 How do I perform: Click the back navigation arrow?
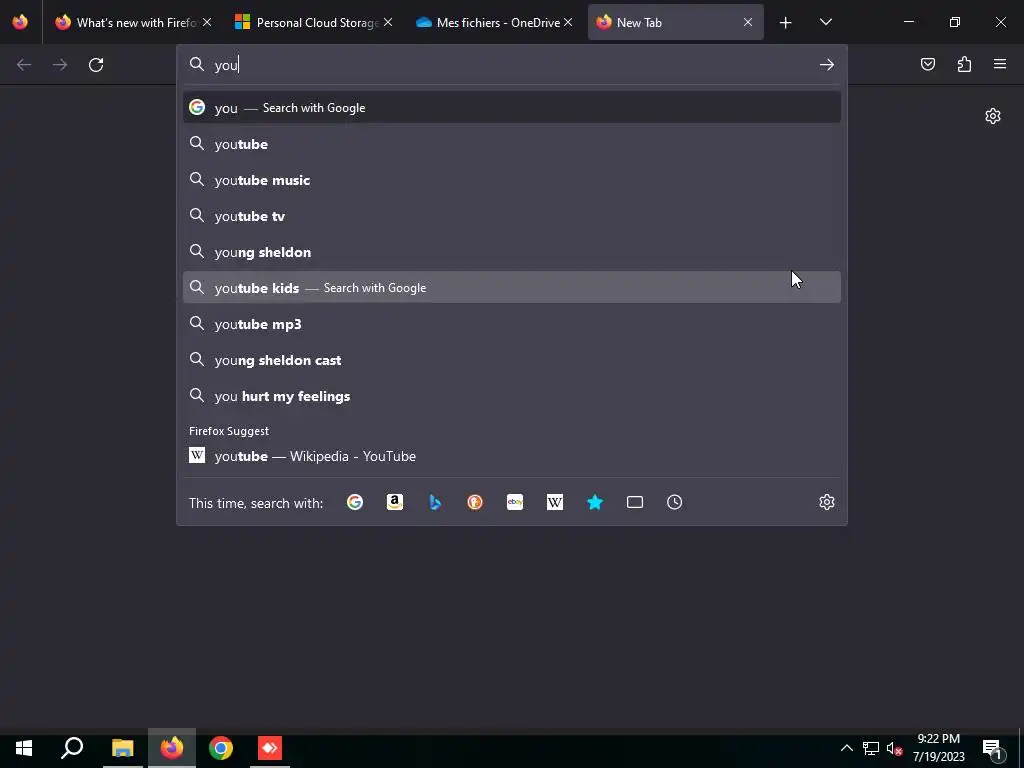[24, 65]
